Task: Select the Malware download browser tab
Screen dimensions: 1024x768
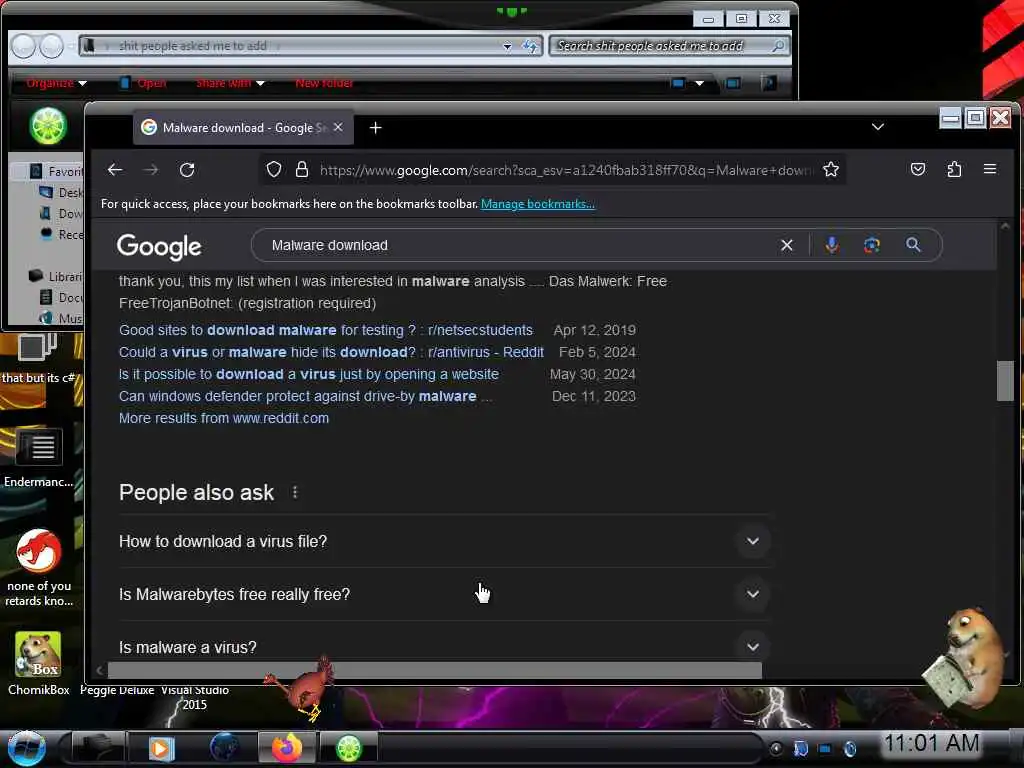Action: click(244, 127)
